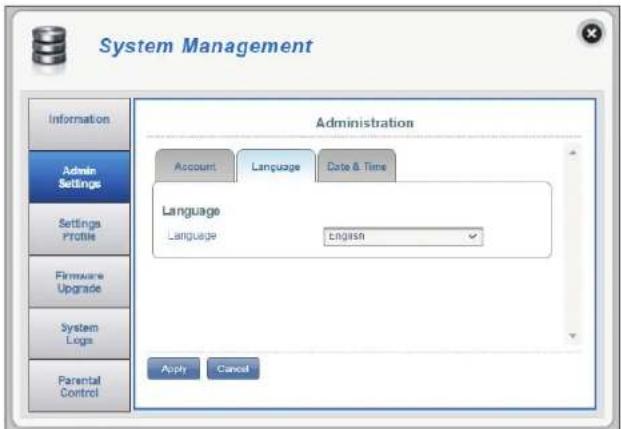Screen dimensions: 621x429
Task: Go to Settings Profile
Action: click(79, 229)
